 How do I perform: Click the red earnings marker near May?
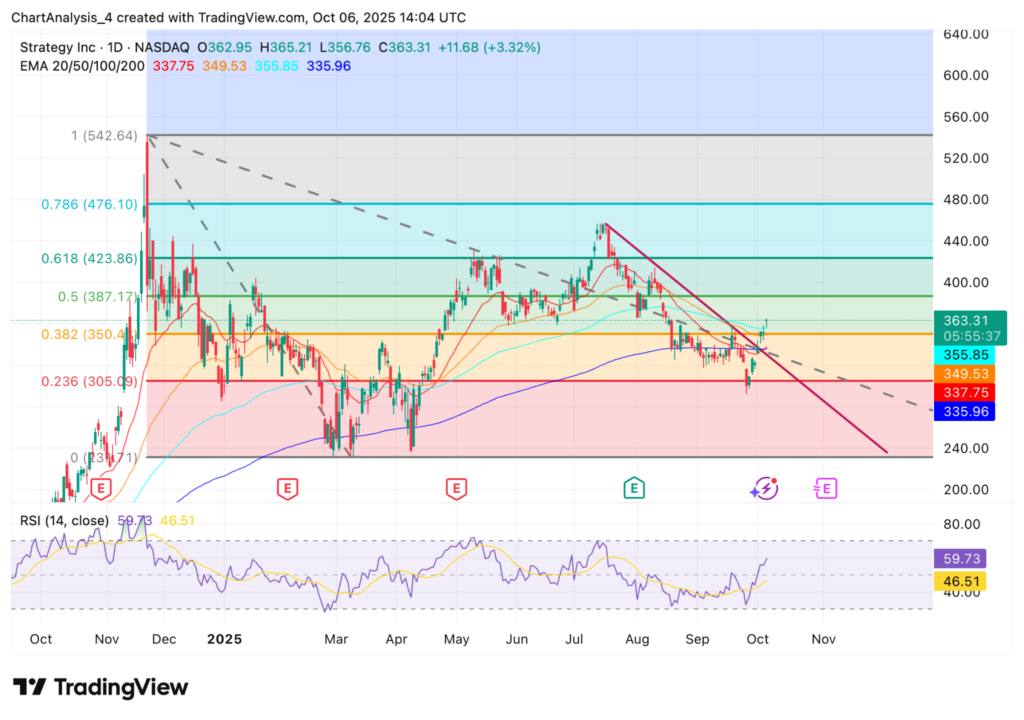[x=456, y=488]
